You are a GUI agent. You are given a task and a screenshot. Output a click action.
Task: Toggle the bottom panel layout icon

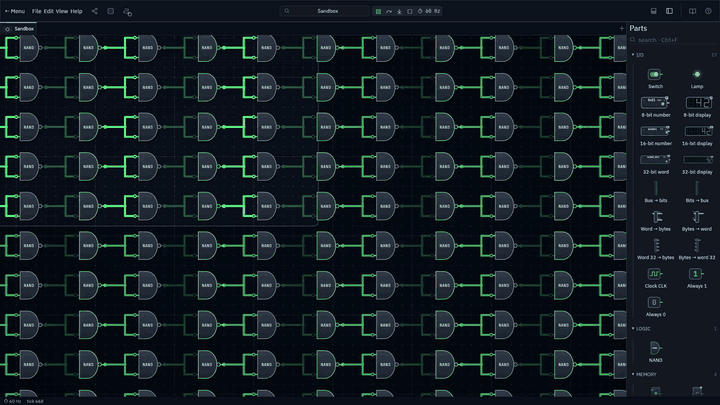point(653,11)
